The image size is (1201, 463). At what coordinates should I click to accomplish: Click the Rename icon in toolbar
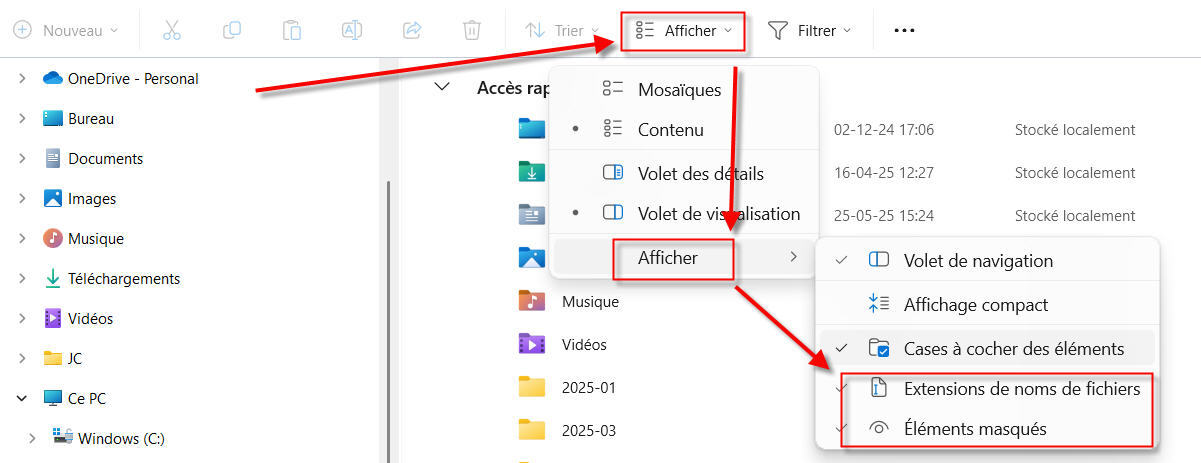coord(352,30)
